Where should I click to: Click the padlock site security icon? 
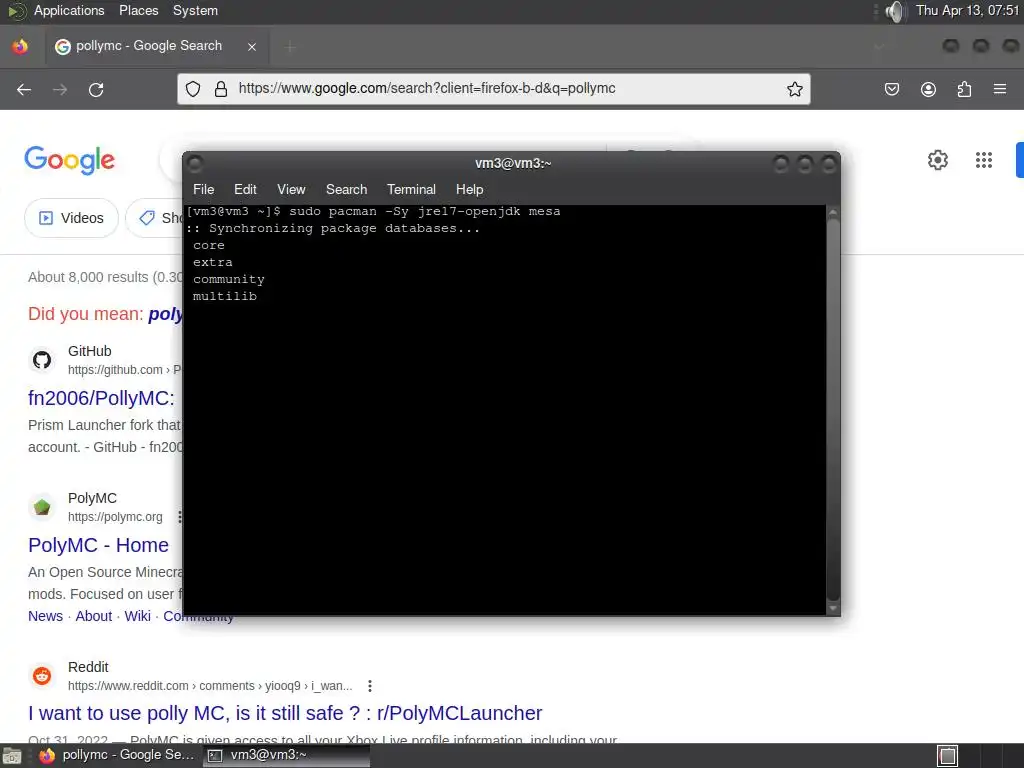click(x=221, y=89)
